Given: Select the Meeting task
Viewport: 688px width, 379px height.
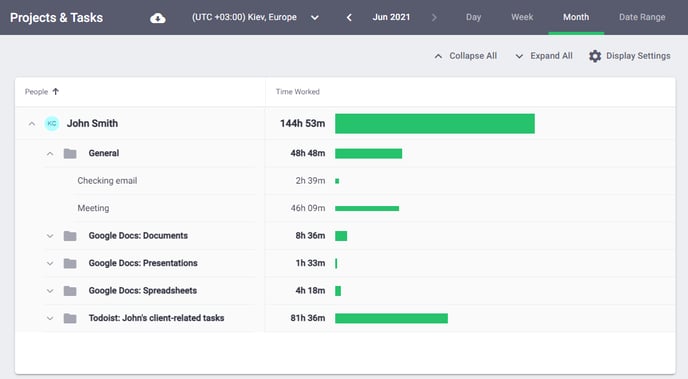Looking at the screenshot, I should point(93,208).
